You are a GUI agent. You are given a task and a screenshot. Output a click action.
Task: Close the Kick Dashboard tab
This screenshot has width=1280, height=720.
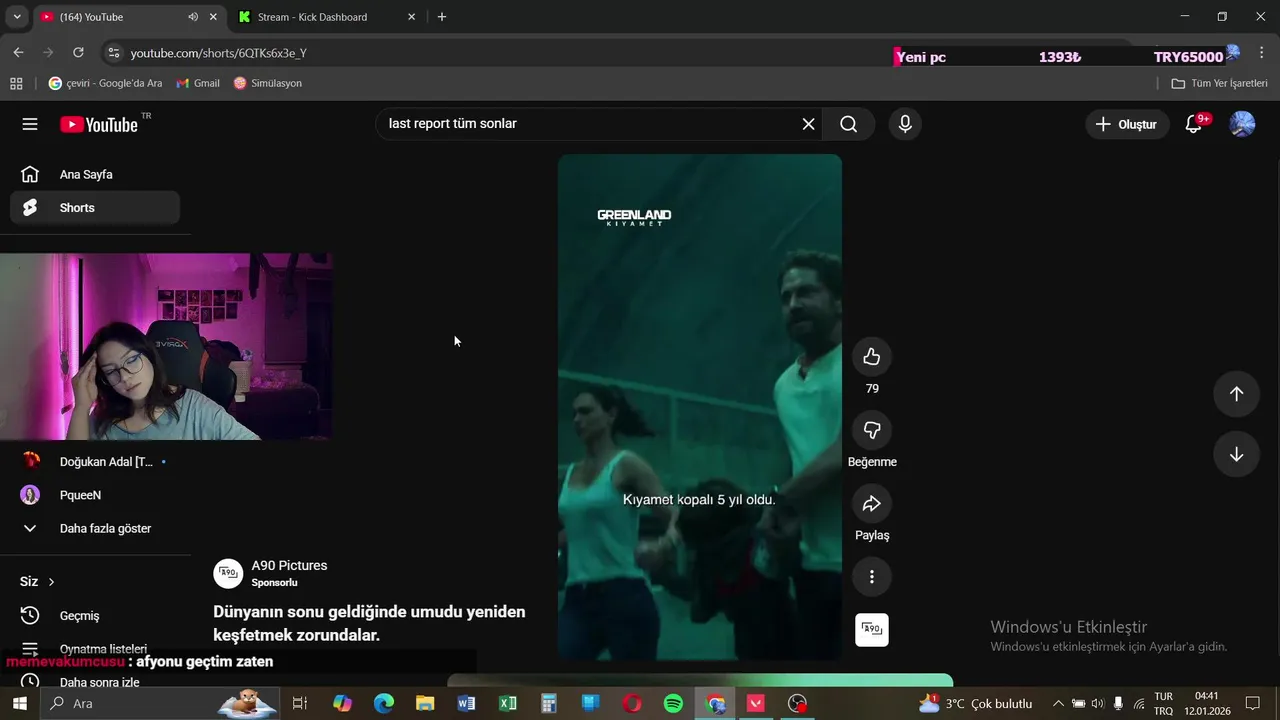pos(411,17)
